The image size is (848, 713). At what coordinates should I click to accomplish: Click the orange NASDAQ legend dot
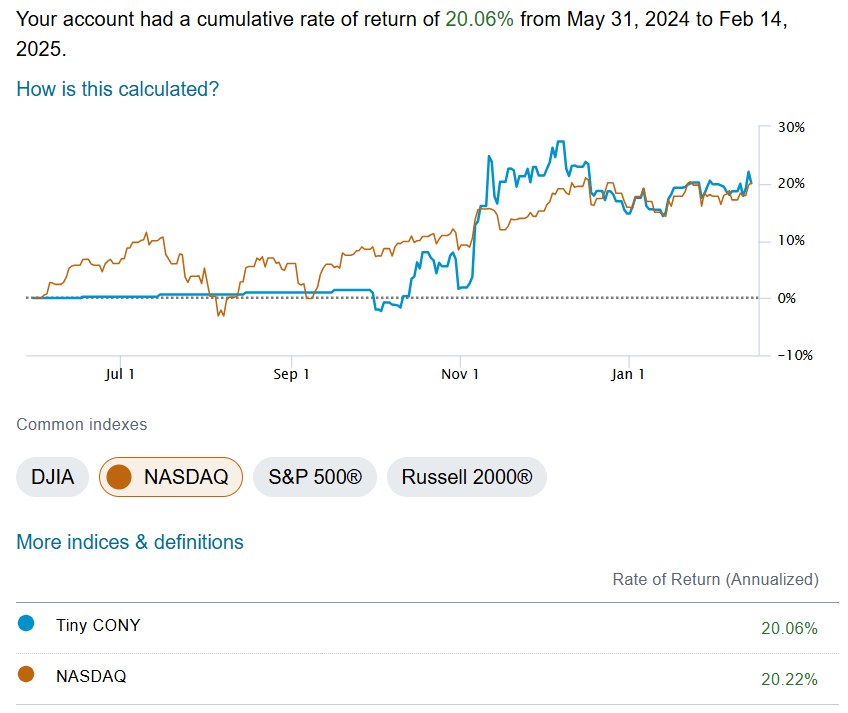[x=26, y=674]
